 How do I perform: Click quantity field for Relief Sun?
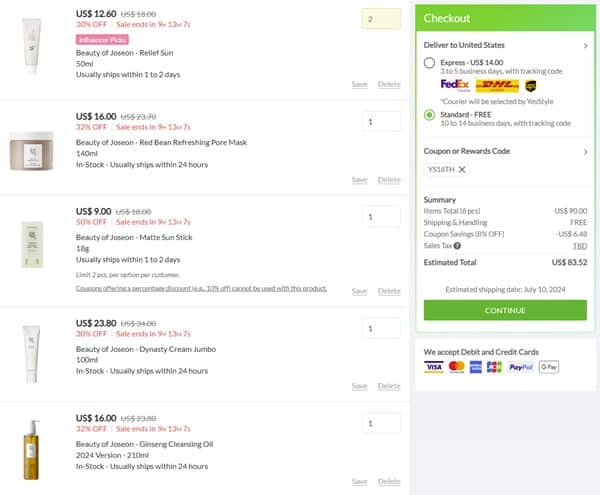[381, 19]
